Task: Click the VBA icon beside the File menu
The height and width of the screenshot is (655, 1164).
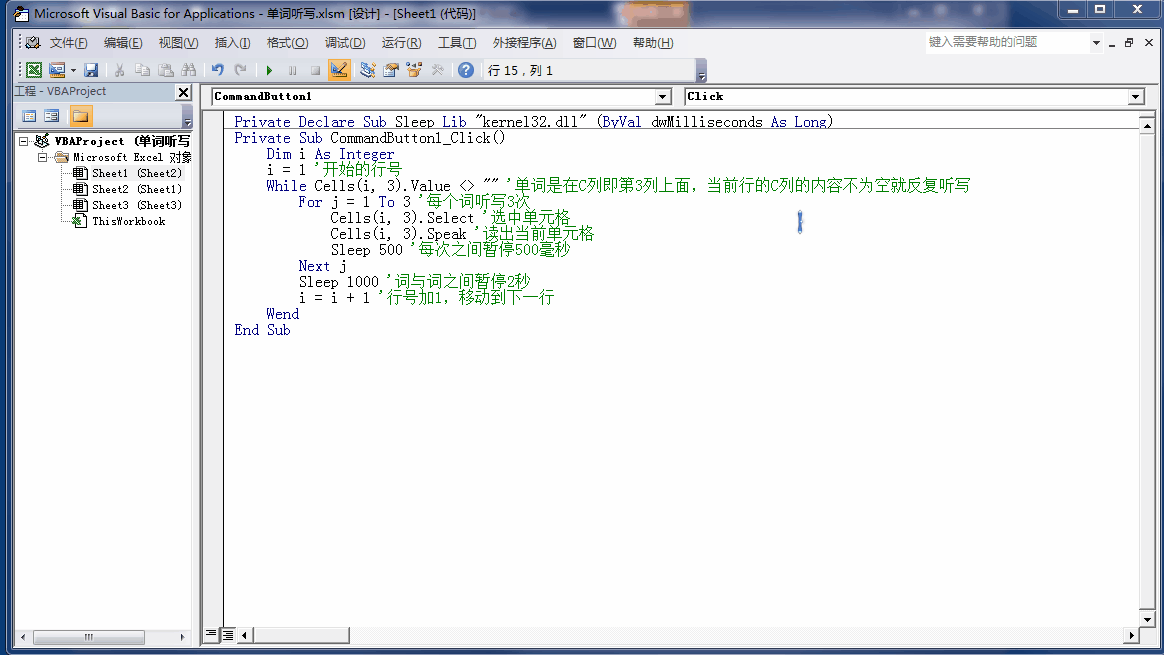Action: [x=33, y=42]
